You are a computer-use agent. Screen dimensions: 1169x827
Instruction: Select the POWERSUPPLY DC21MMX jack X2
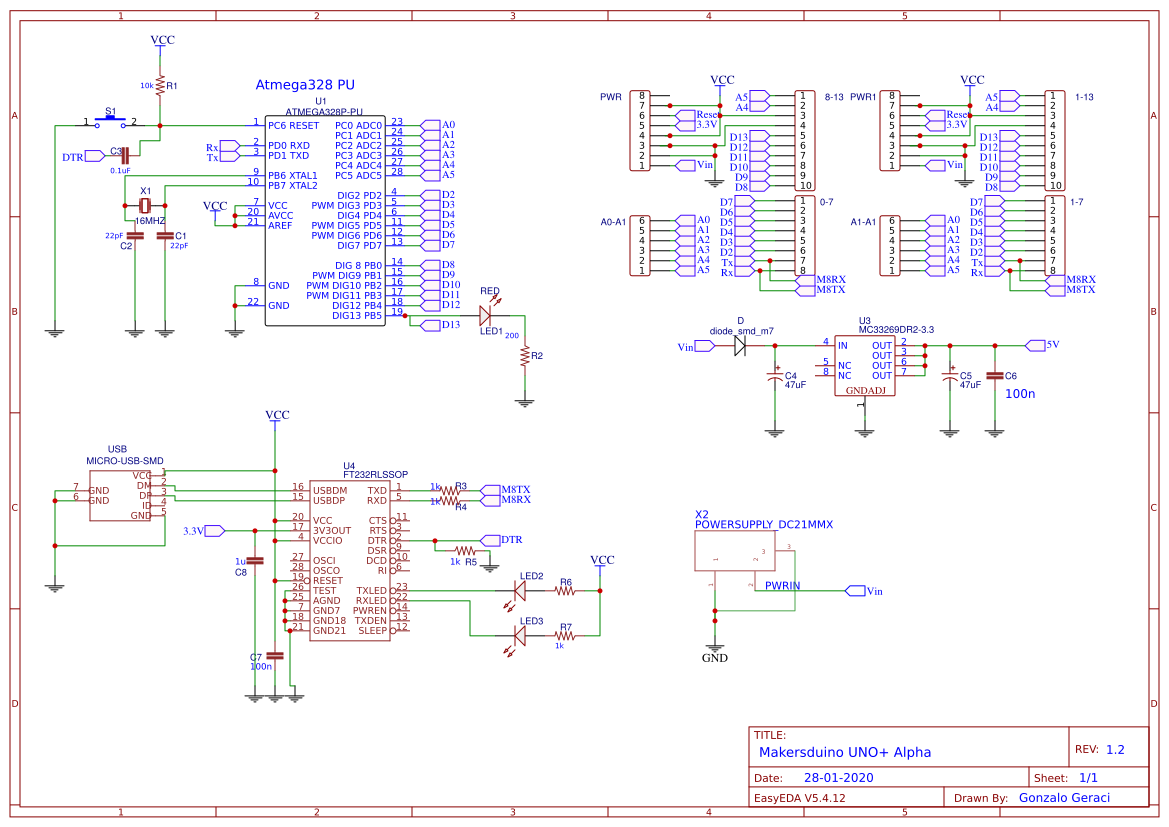click(x=733, y=550)
